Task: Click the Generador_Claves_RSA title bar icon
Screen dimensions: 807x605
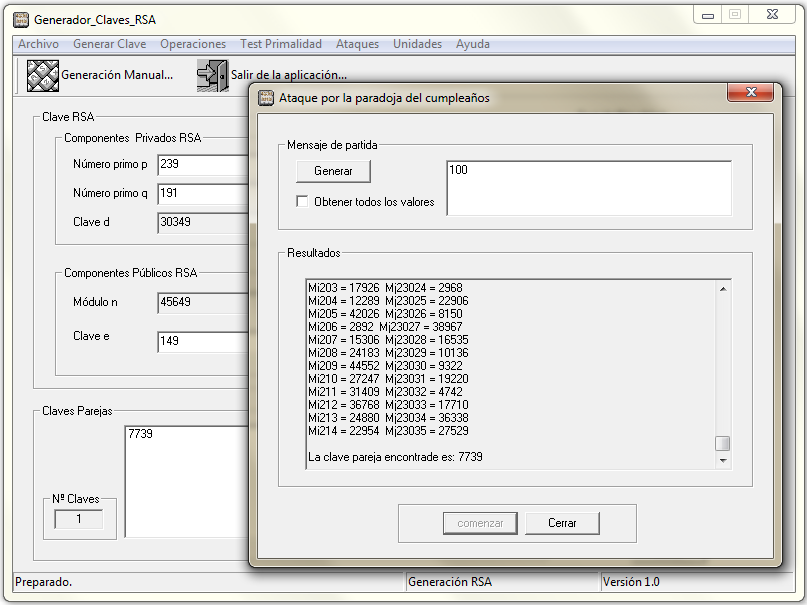Action: click(x=20, y=19)
